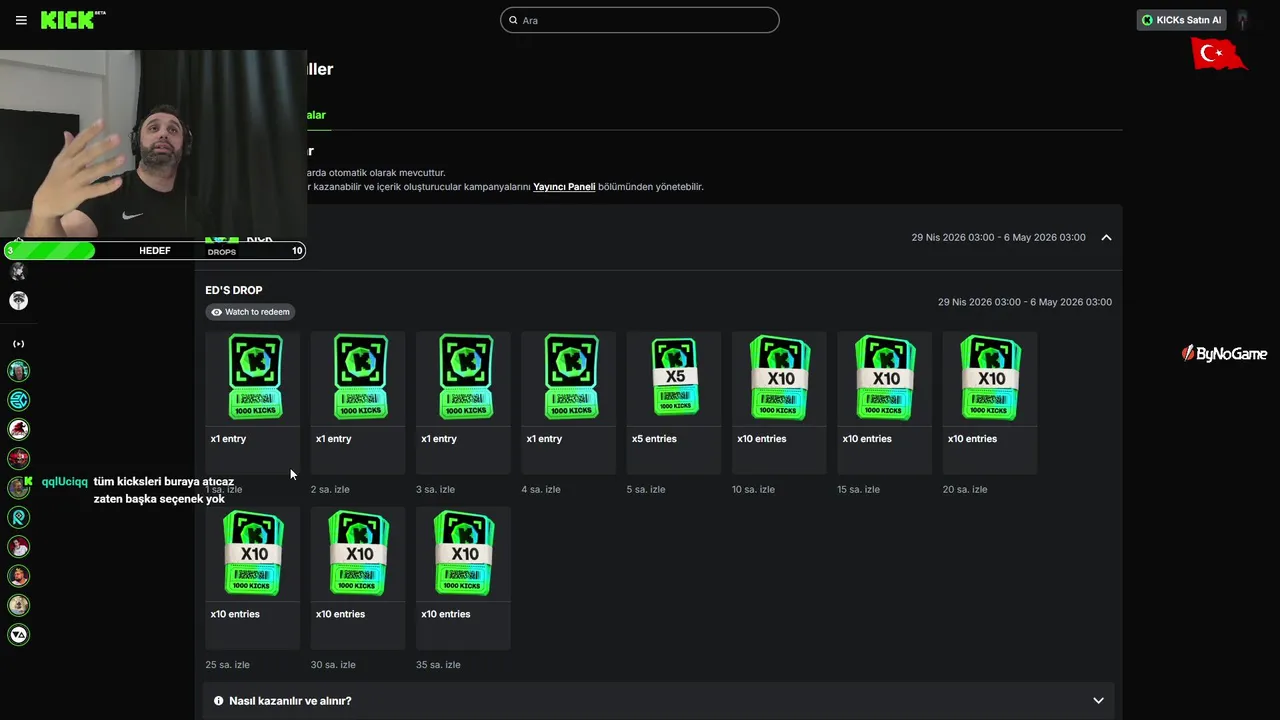Viewport: 1280px width, 720px height.
Task: Open the profile avatar menu
Action: pyautogui.click(x=1243, y=20)
